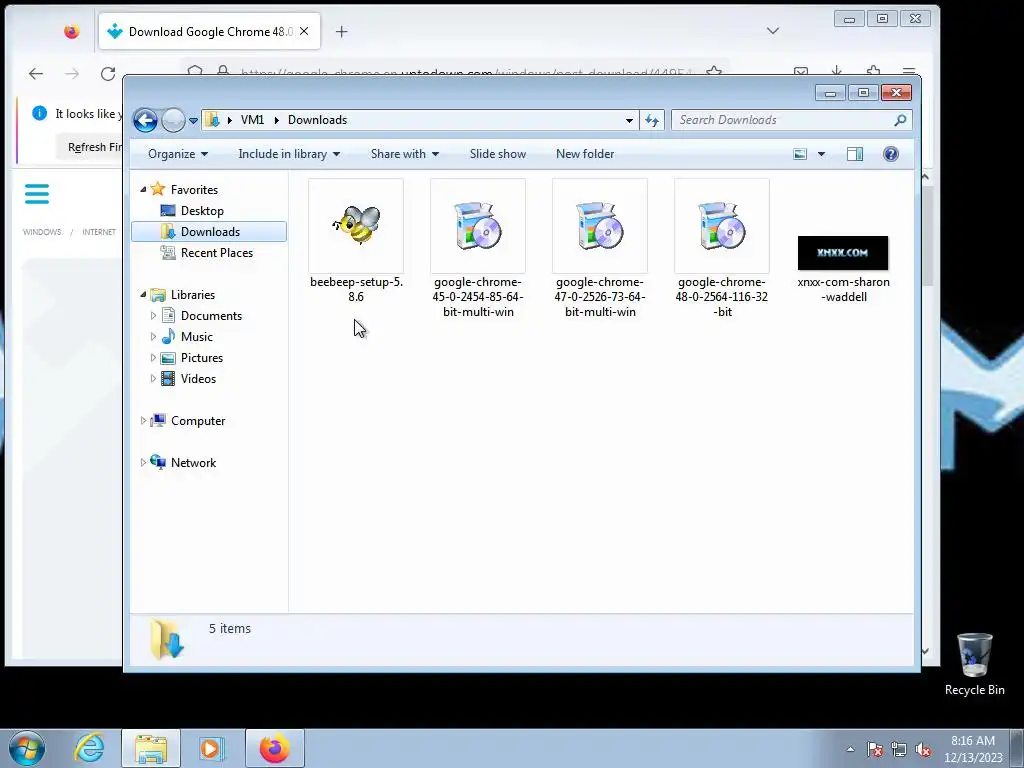Image resolution: width=1024 pixels, height=768 pixels.
Task: Open Libraries in navigation pane
Action: (193, 295)
